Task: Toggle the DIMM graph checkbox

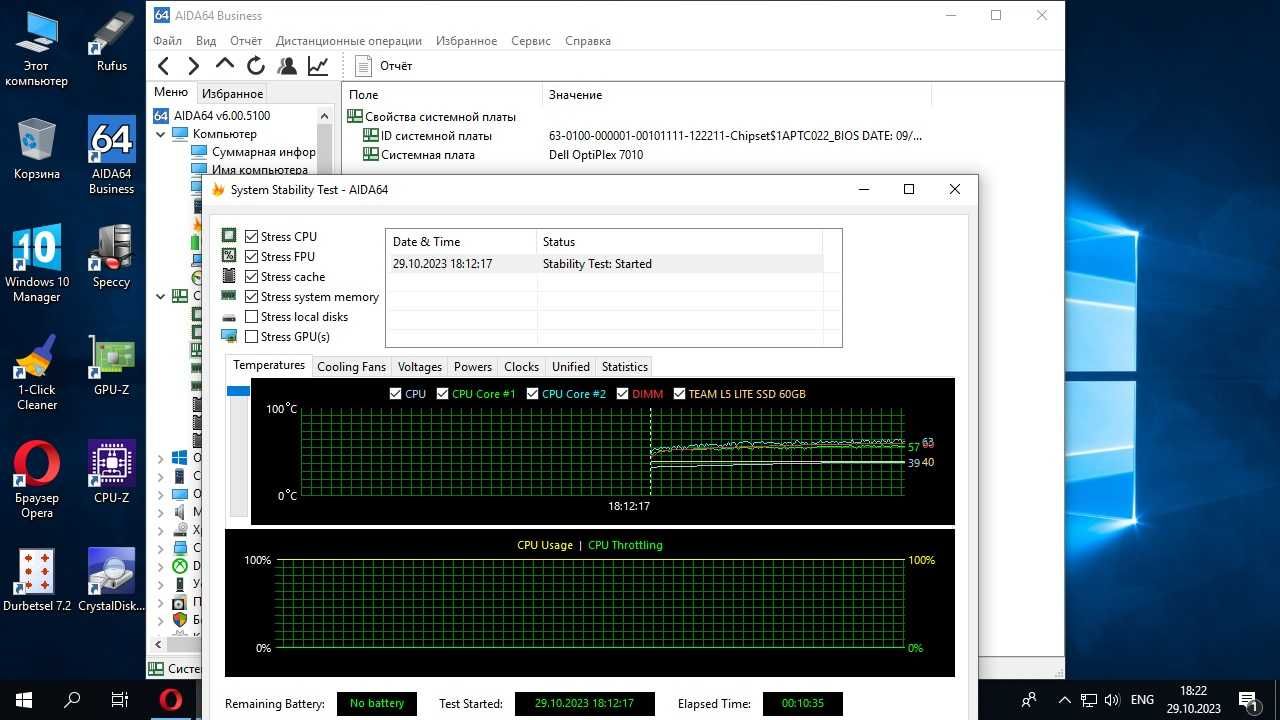Action: click(x=623, y=394)
